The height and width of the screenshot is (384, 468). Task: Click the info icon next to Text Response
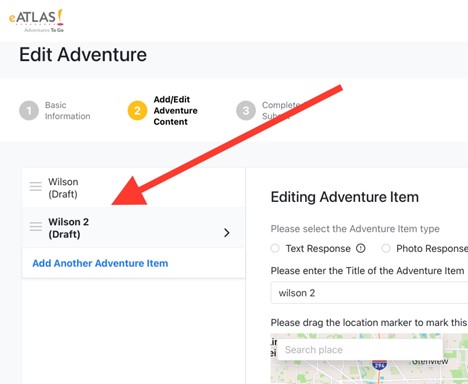click(361, 248)
